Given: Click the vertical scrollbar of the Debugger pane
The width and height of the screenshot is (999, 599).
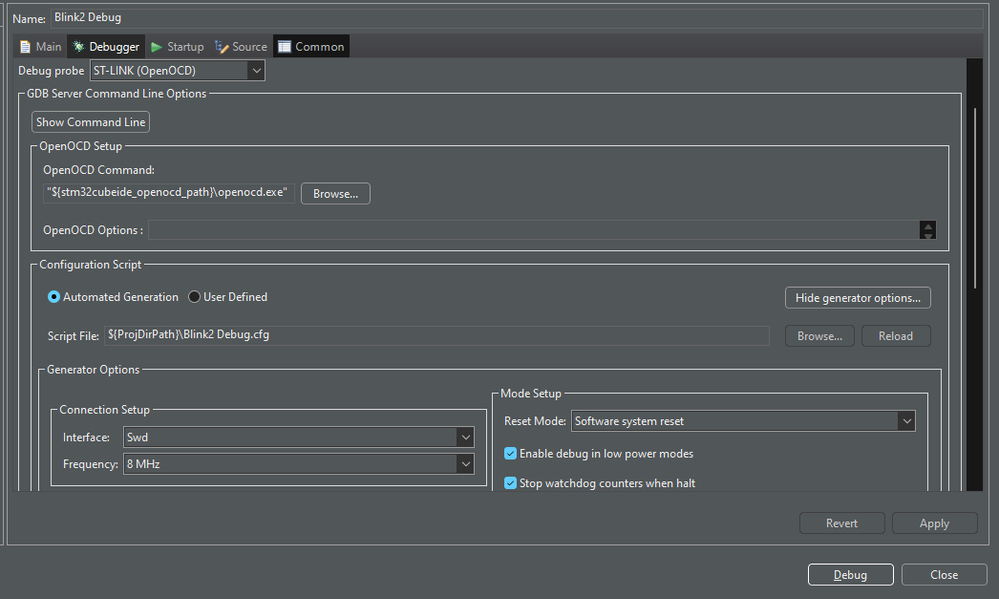Looking at the screenshot, I should click(975, 199).
